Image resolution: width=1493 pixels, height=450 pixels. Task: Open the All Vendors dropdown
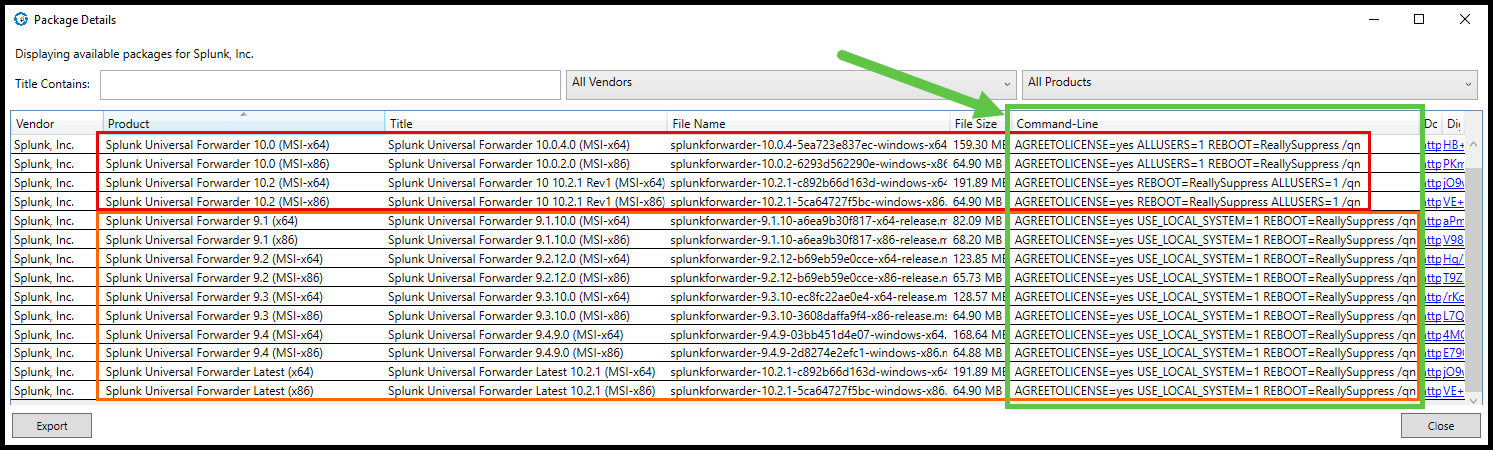791,83
